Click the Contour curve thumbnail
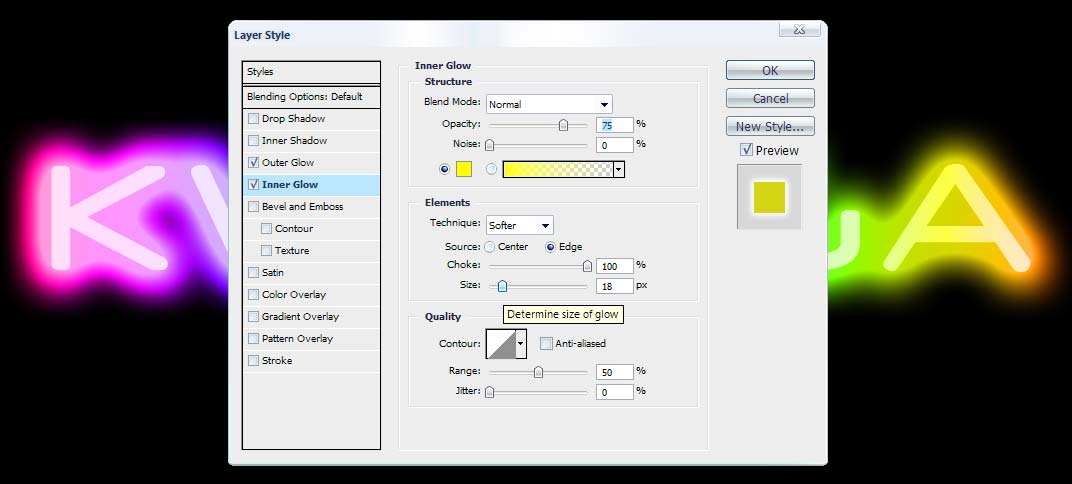The width and height of the screenshot is (1072, 484). point(499,344)
